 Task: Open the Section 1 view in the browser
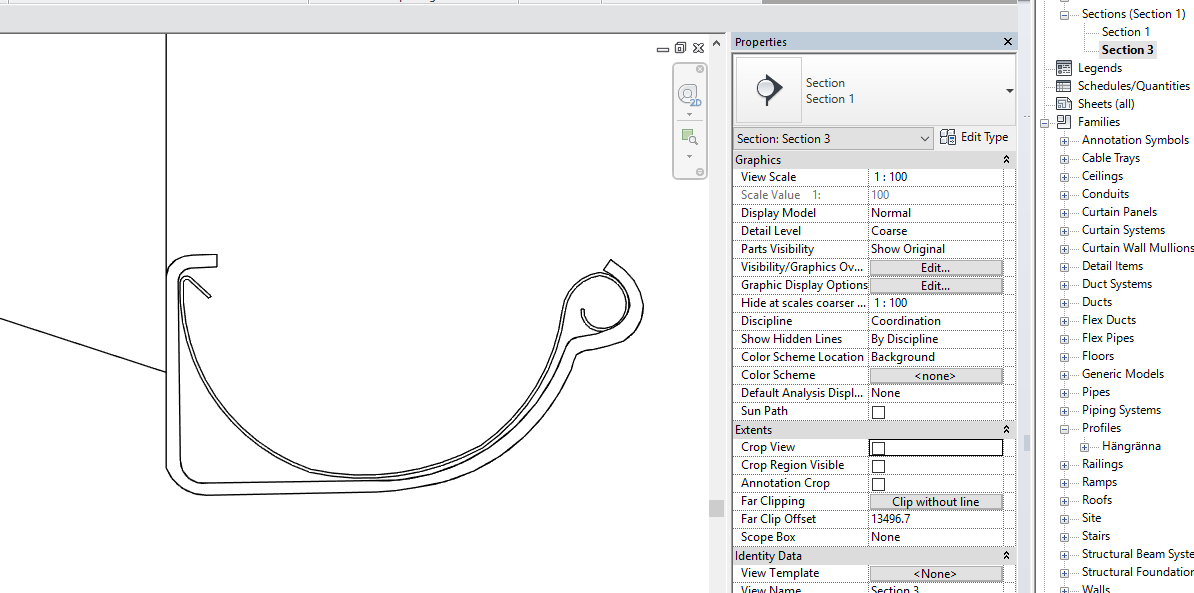point(1124,31)
